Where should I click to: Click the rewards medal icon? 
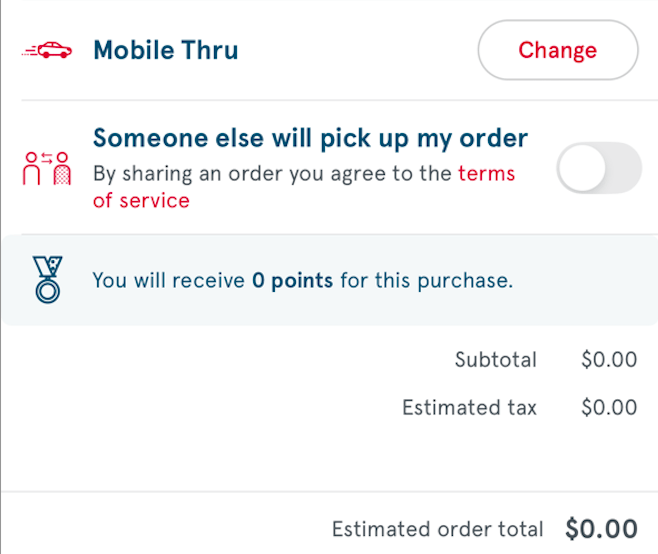pos(47,280)
